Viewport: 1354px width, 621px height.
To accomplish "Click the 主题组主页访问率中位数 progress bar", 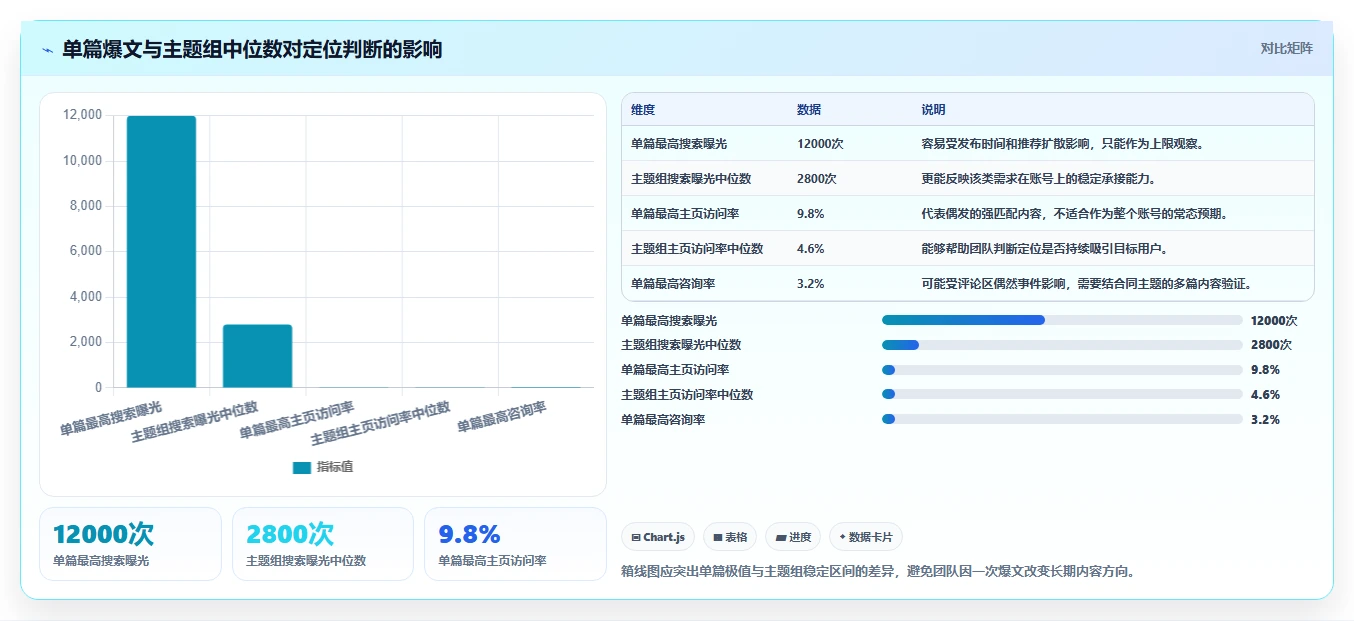I will tap(1062, 395).
